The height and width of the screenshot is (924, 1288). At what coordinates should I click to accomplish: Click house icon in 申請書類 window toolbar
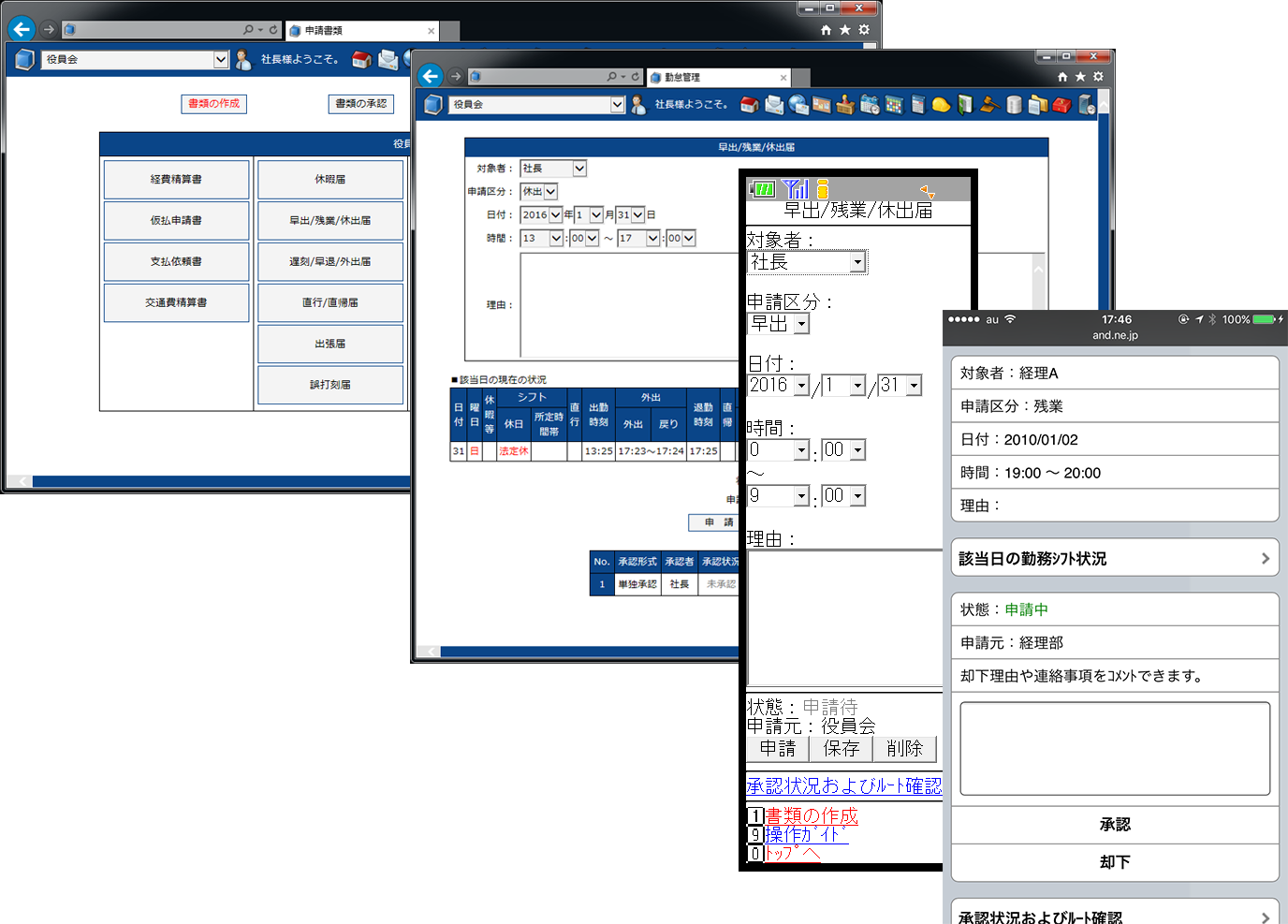pyautogui.click(x=361, y=60)
